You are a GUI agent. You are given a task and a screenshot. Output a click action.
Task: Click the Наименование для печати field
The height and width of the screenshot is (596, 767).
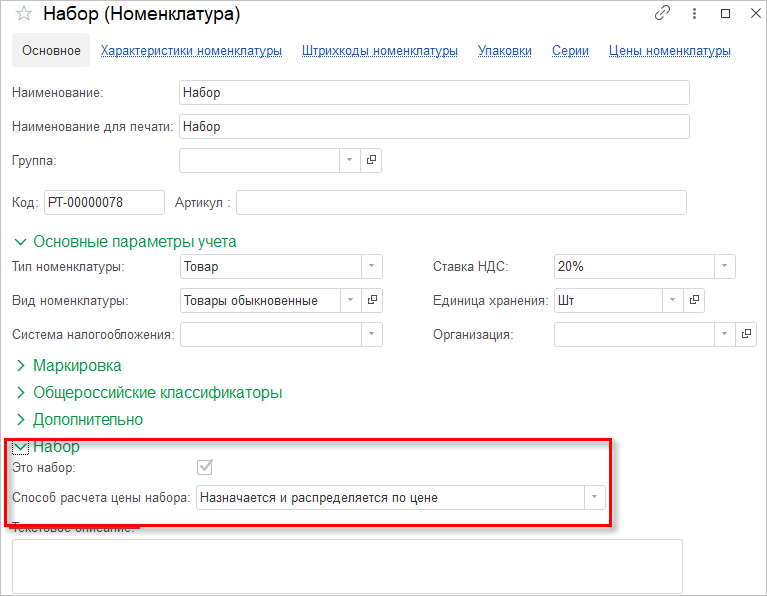[434, 127]
